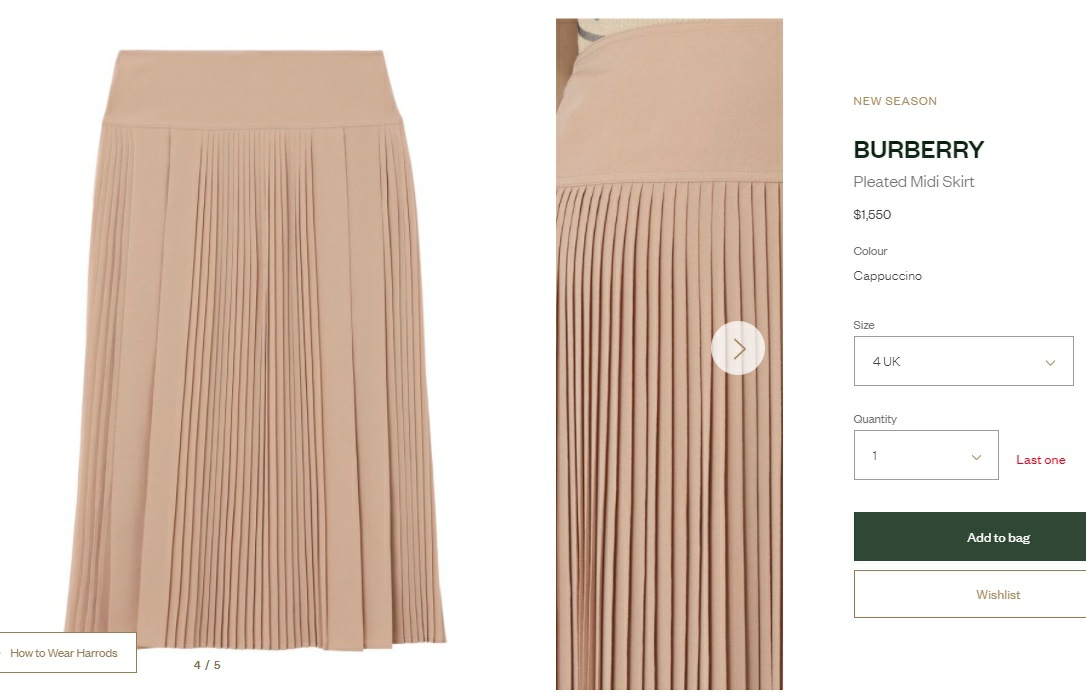Add the skirt to bag

pos(970,537)
